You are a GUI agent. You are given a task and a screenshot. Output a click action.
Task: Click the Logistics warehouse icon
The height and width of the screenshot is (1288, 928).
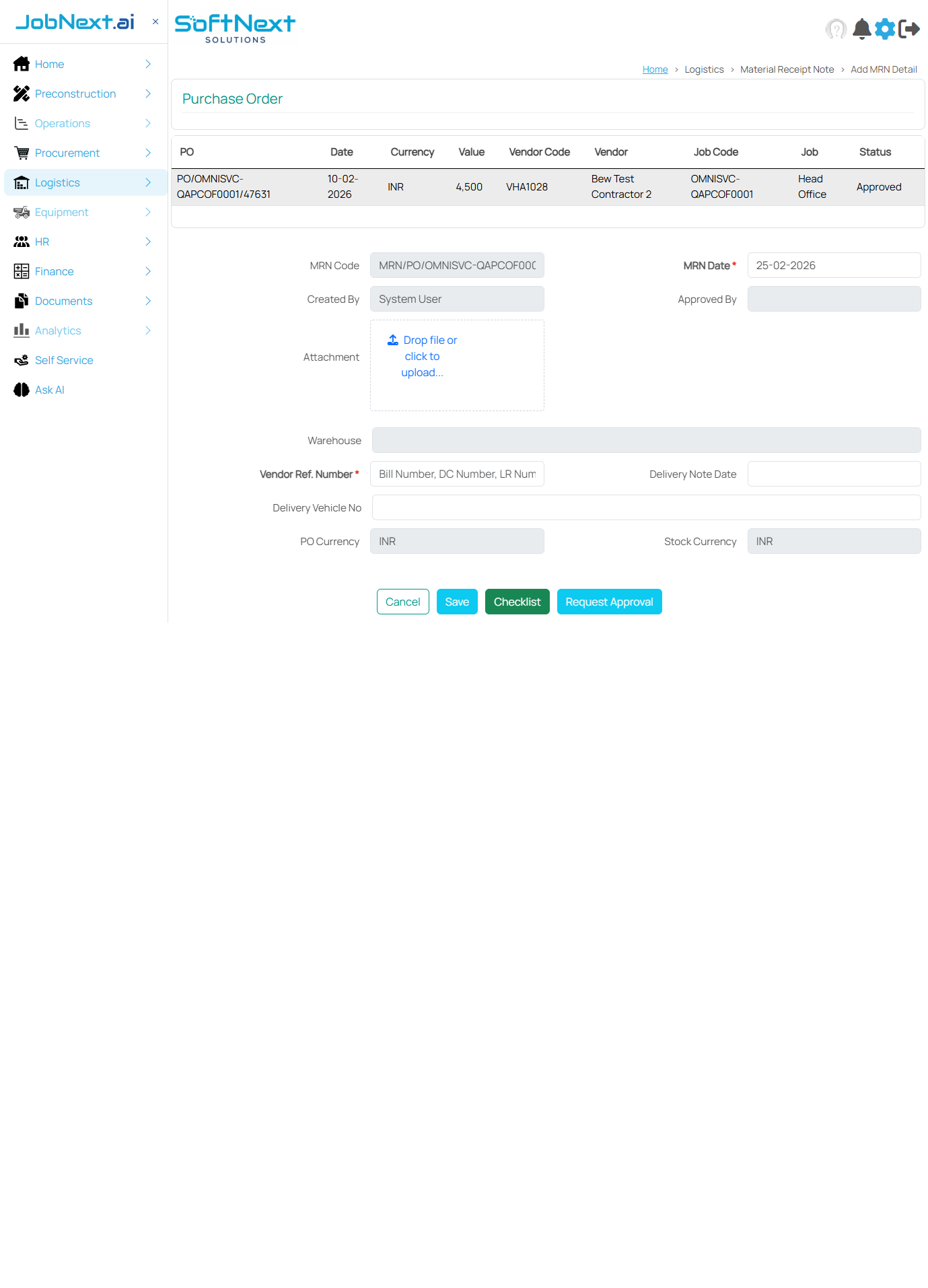(22, 182)
